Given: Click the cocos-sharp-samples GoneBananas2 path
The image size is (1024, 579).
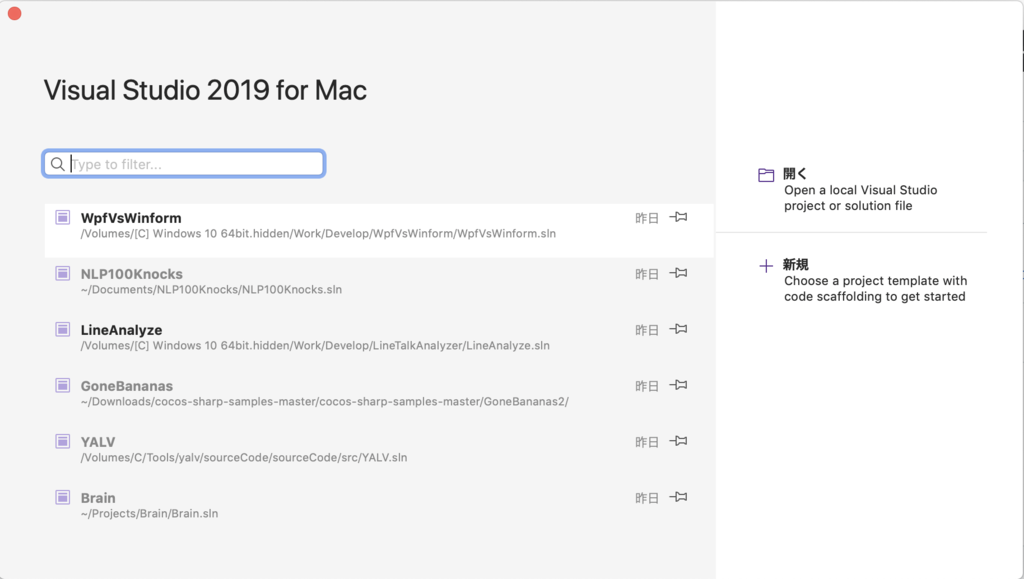Looking at the screenshot, I should [x=325, y=401].
